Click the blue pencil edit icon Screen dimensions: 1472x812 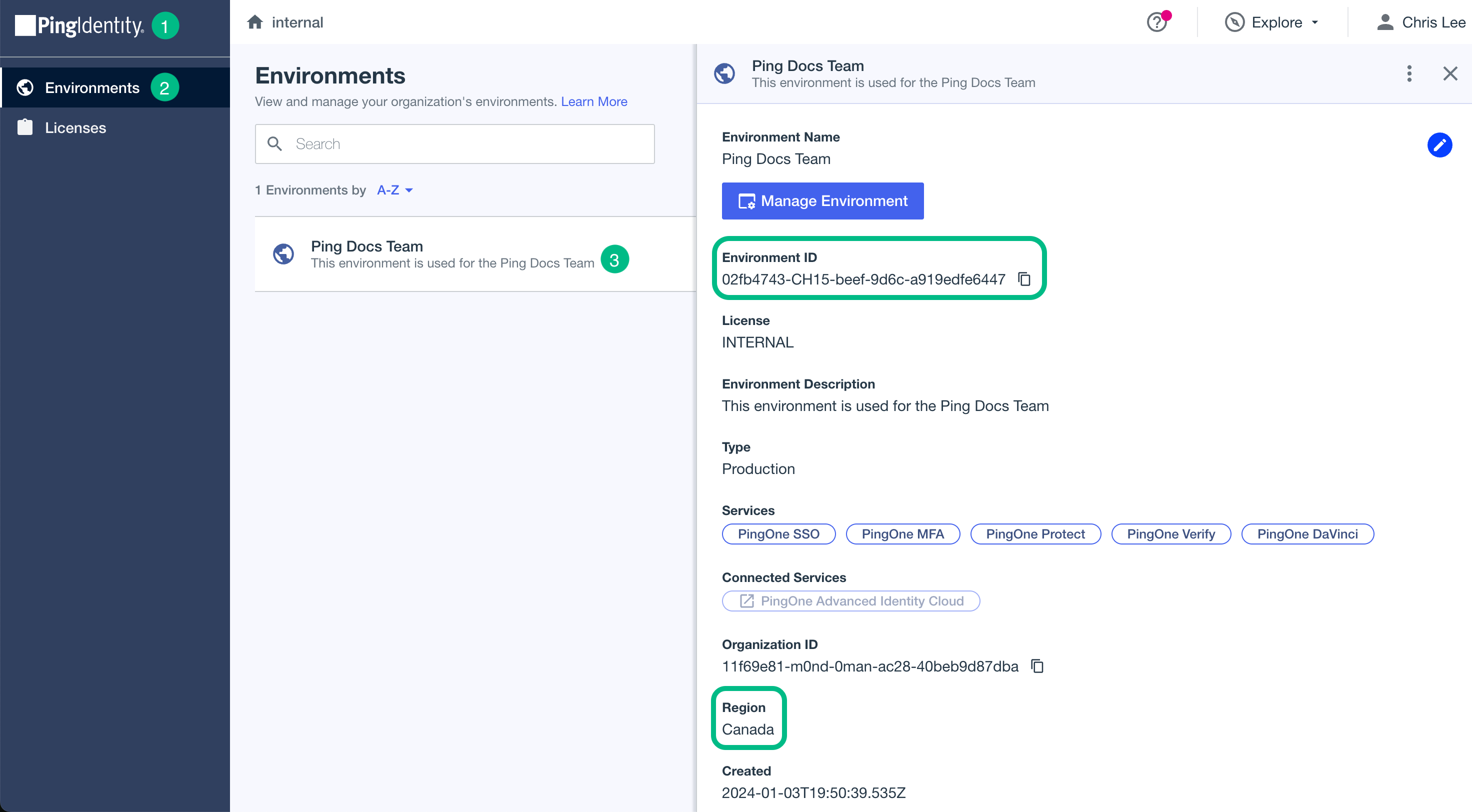pyautogui.click(x=1439, y=145)
